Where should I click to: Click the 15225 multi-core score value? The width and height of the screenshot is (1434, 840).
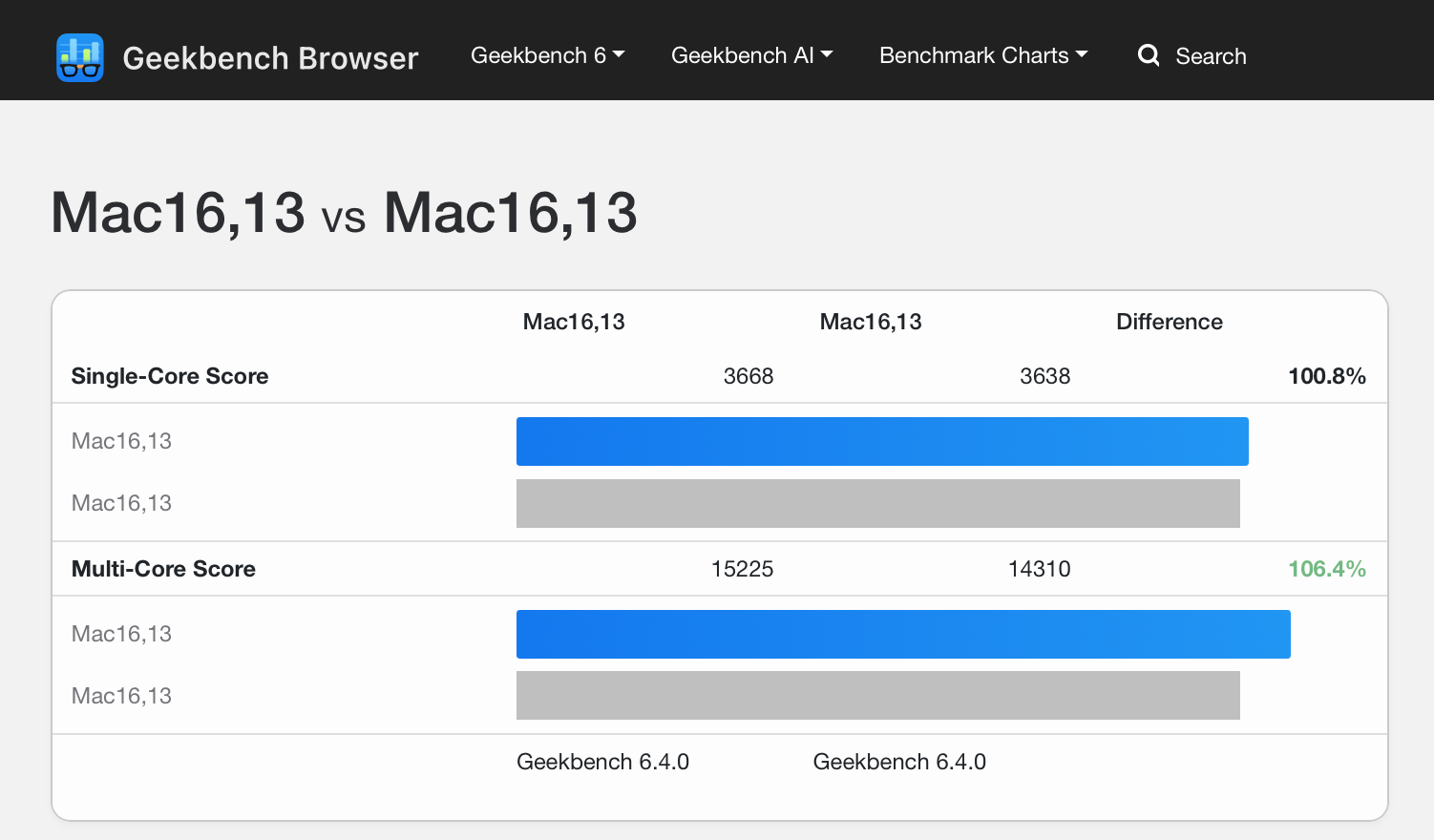743,568
